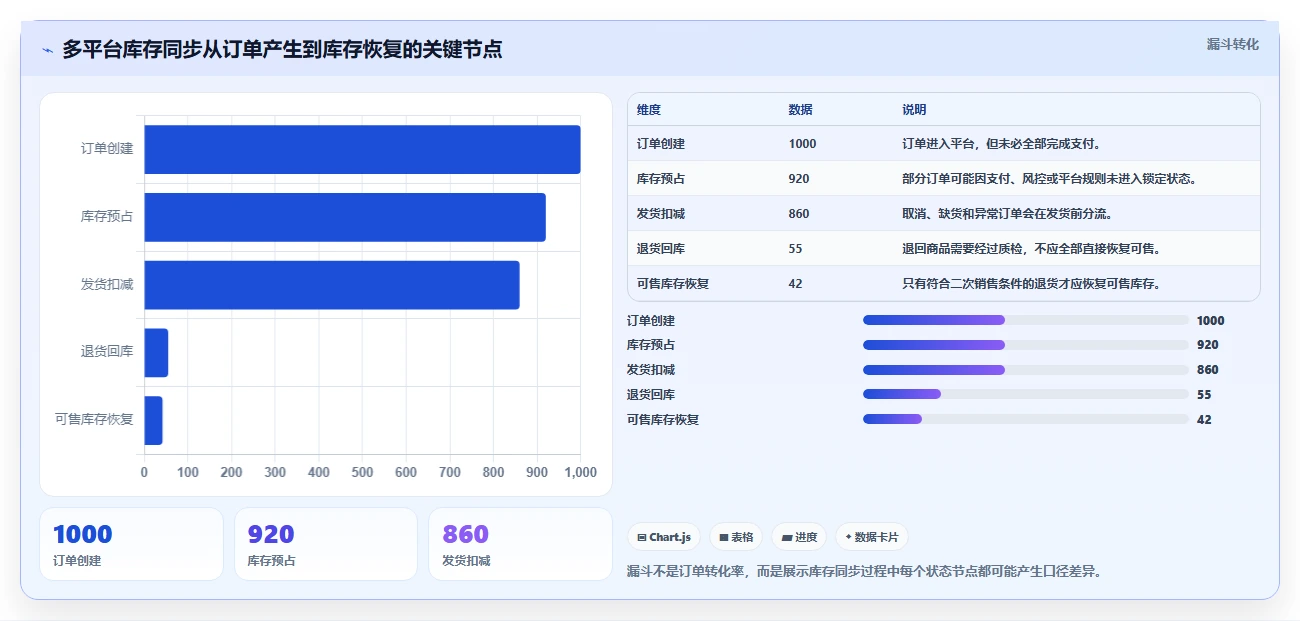Open the 1000 订单创建 data card
The width and height of the screenshot is (1300, 621).
131,544
